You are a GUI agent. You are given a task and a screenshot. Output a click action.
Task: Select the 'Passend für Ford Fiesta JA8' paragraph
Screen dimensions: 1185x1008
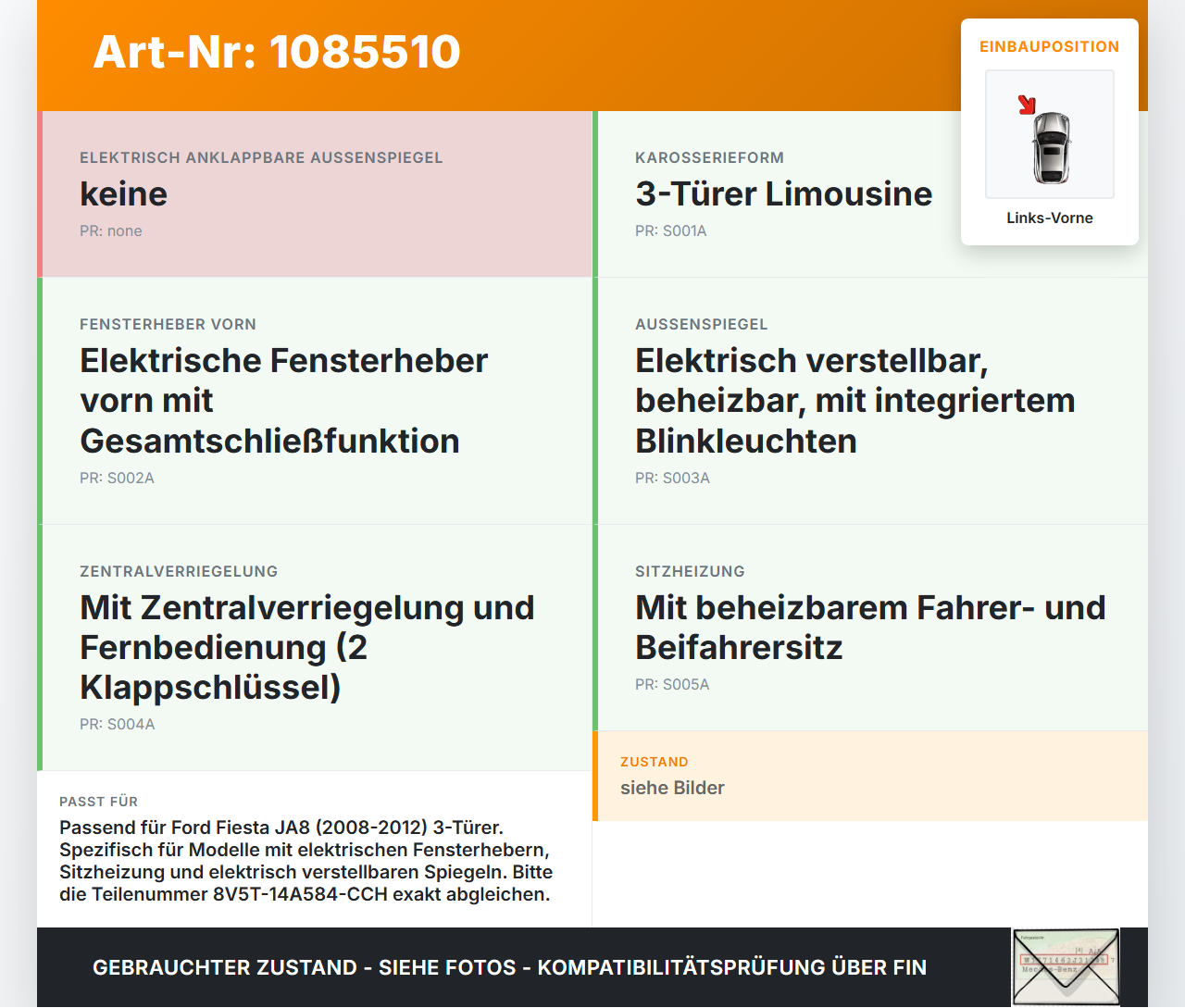pos(306,861)
